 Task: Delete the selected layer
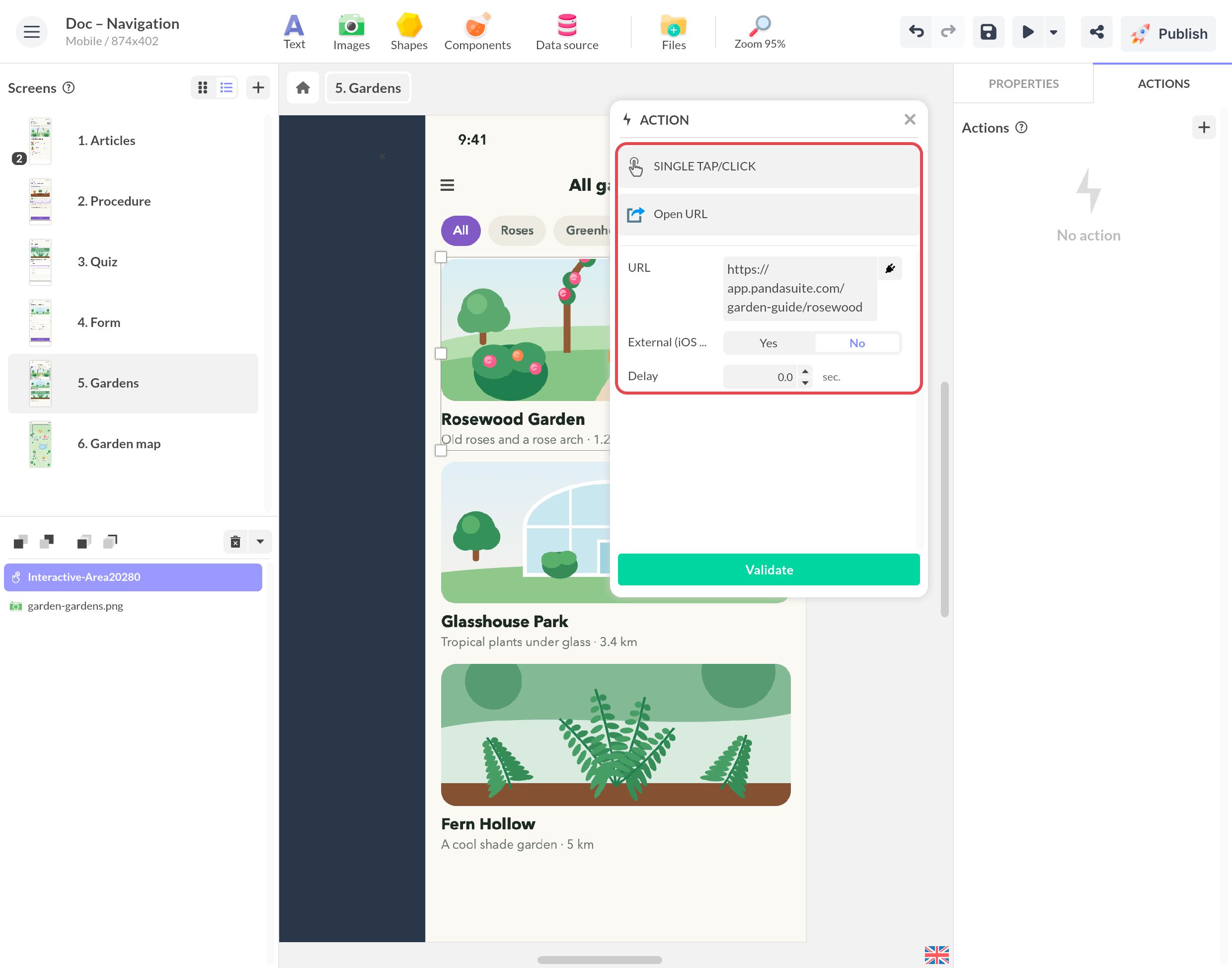tap(235, 542)
